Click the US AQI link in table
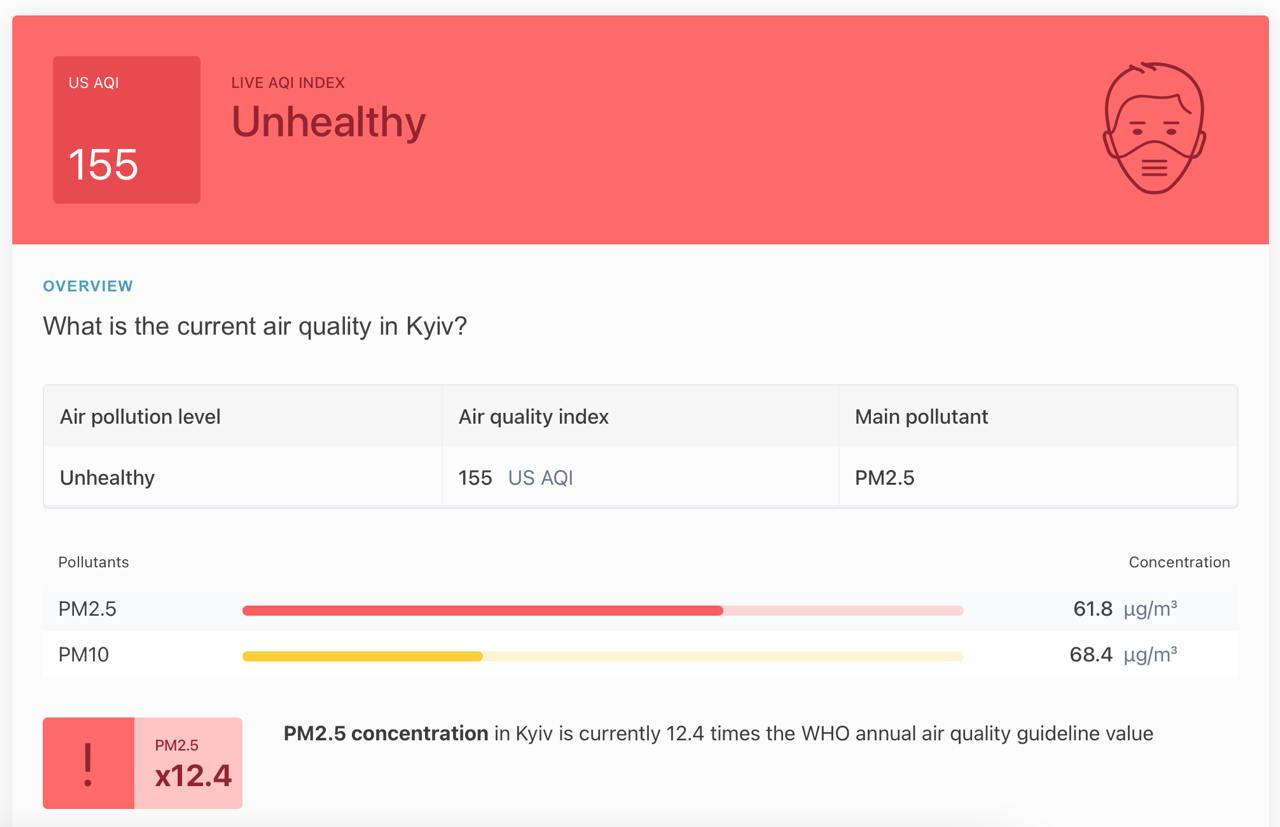 [540, 478]
